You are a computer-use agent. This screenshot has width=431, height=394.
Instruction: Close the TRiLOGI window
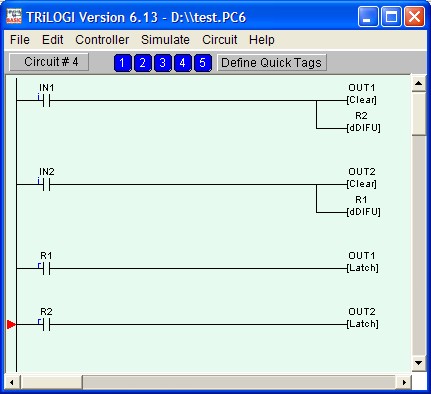(x=414, y=16)
